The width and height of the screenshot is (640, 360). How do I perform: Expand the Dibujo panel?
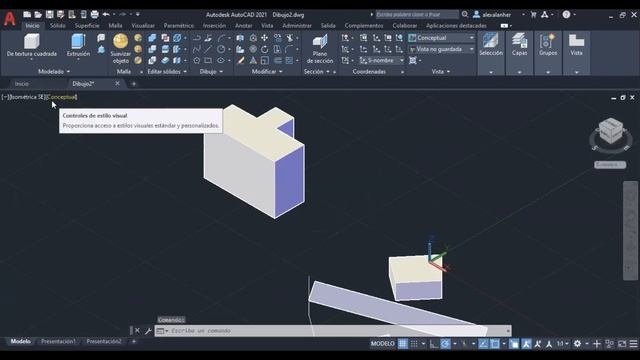[211, 71]
